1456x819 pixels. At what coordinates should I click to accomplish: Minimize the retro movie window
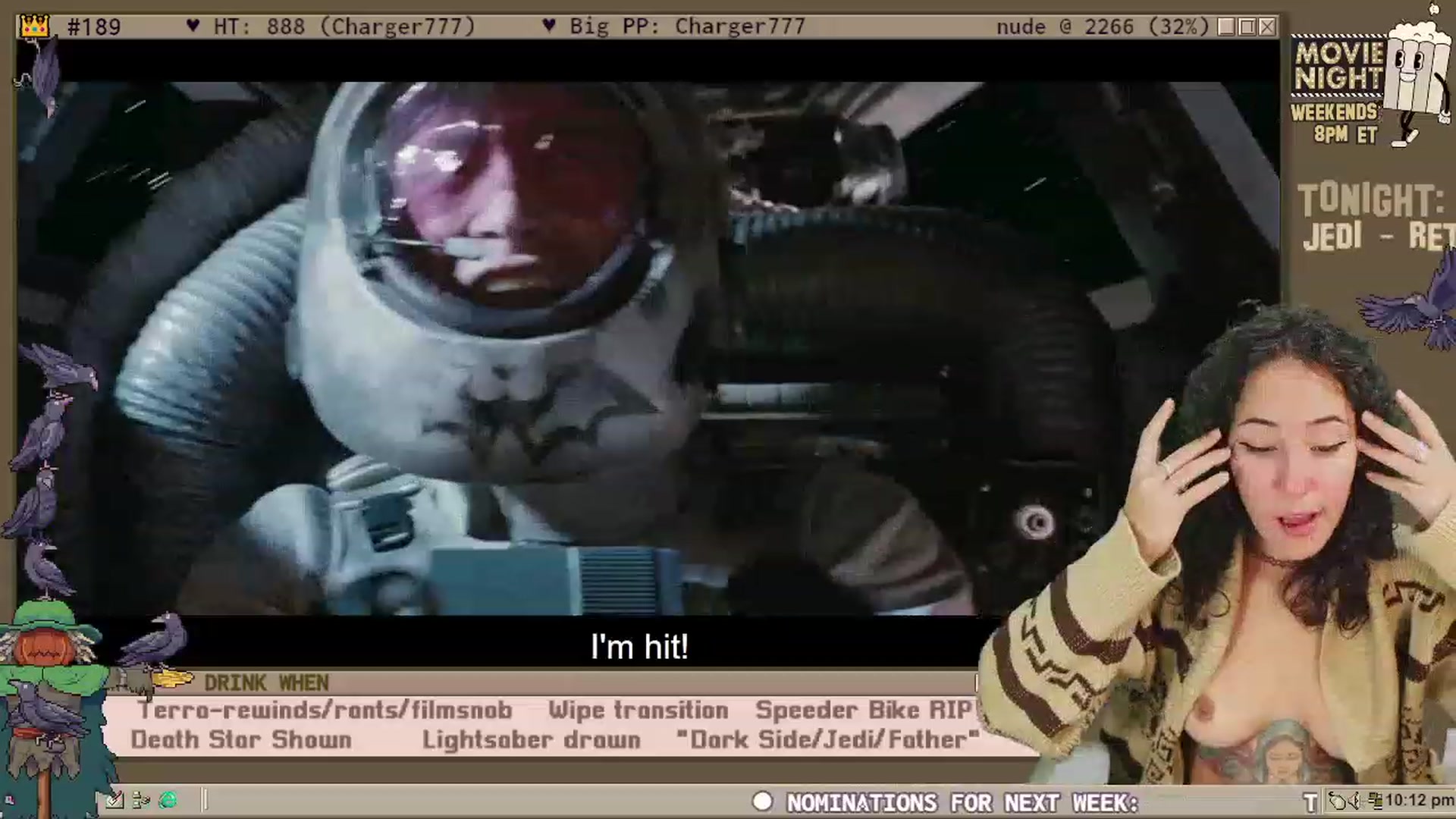[1226, 27]
